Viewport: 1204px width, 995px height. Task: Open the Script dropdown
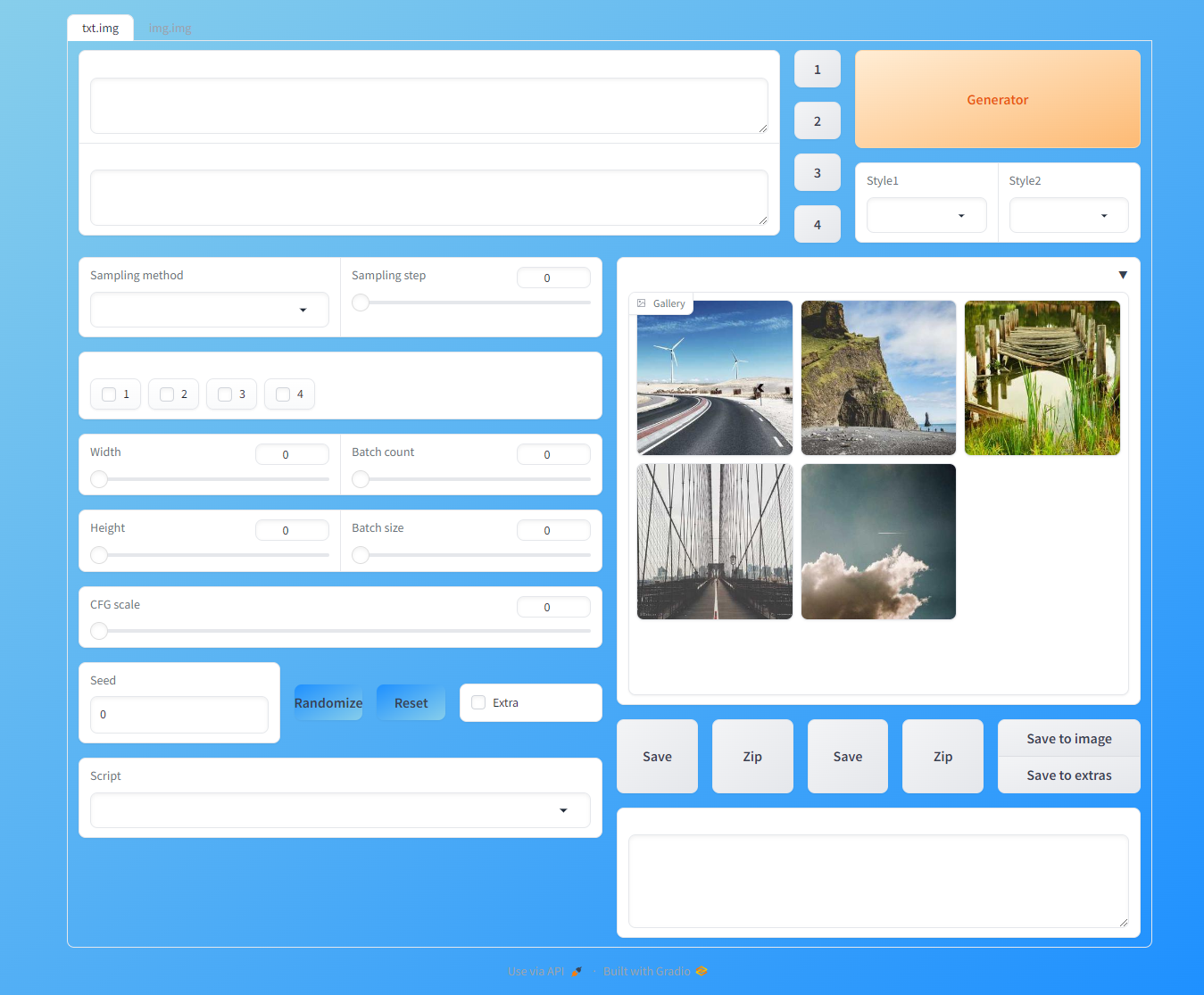coord(340,810)
